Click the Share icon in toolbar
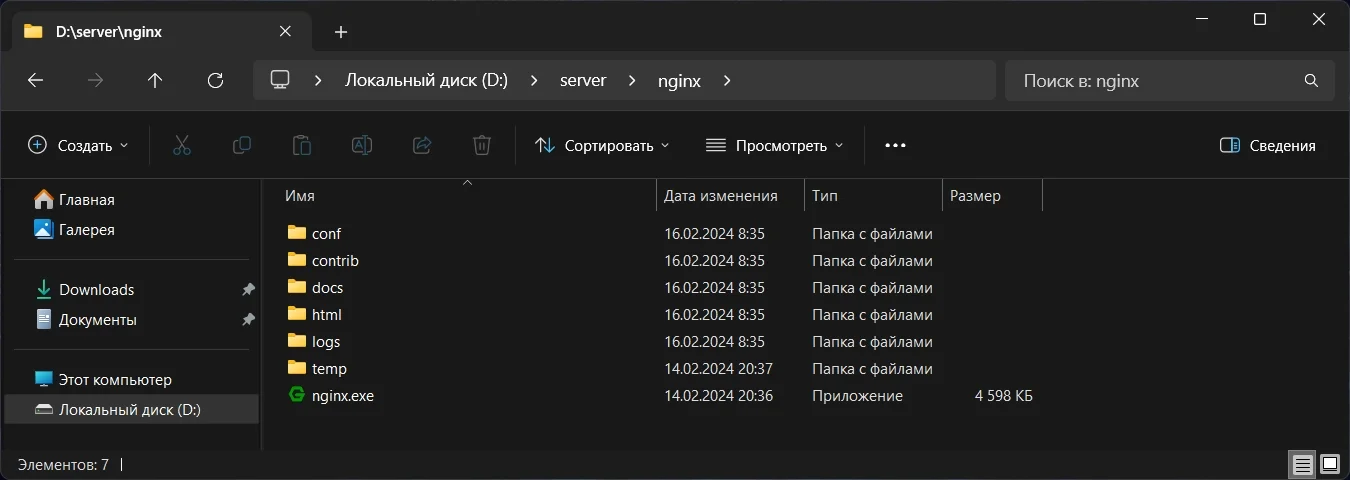 pyautogui.click(x=421, y=145)
